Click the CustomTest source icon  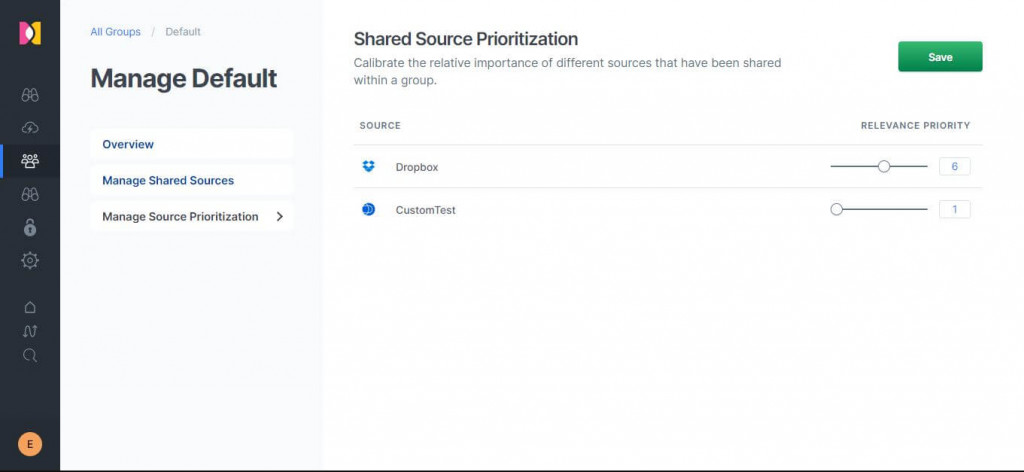coord(369,210)
